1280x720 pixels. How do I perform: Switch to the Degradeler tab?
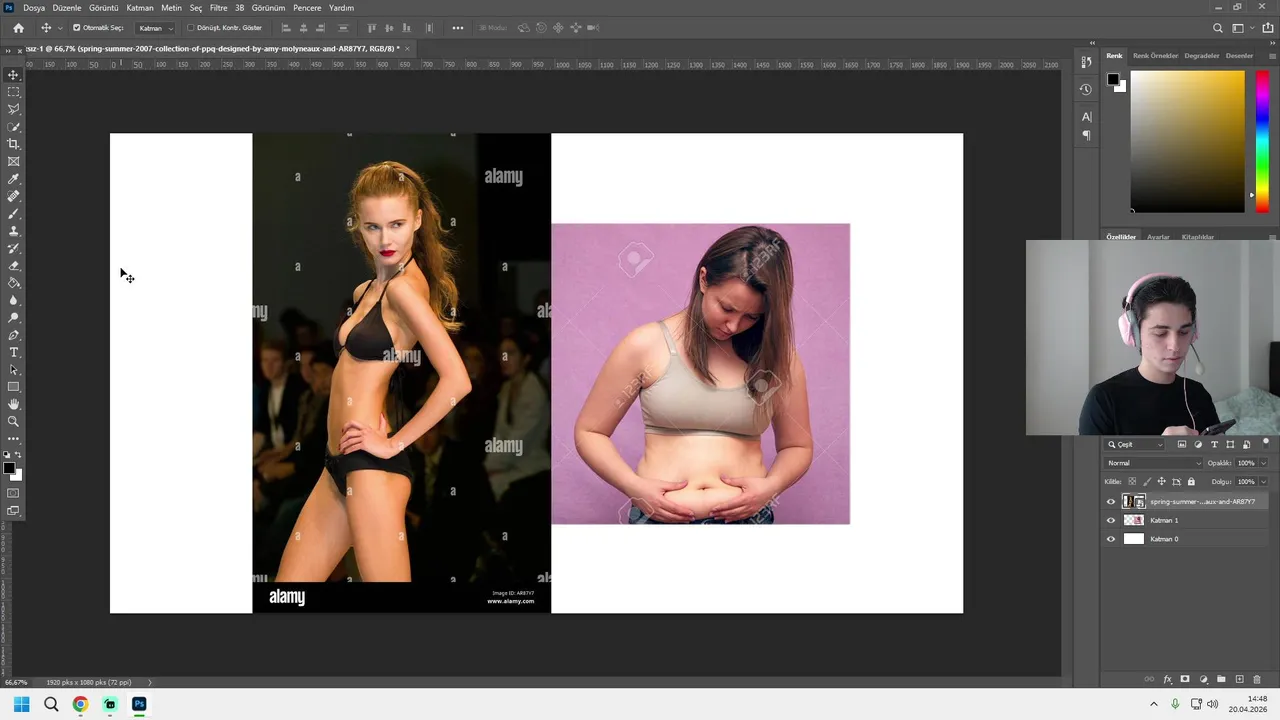coord(1202,56)
